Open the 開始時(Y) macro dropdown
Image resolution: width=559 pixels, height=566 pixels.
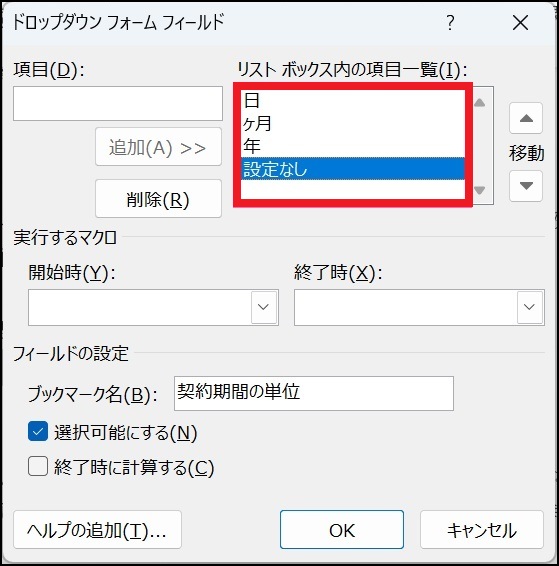[x=264, y=307]
